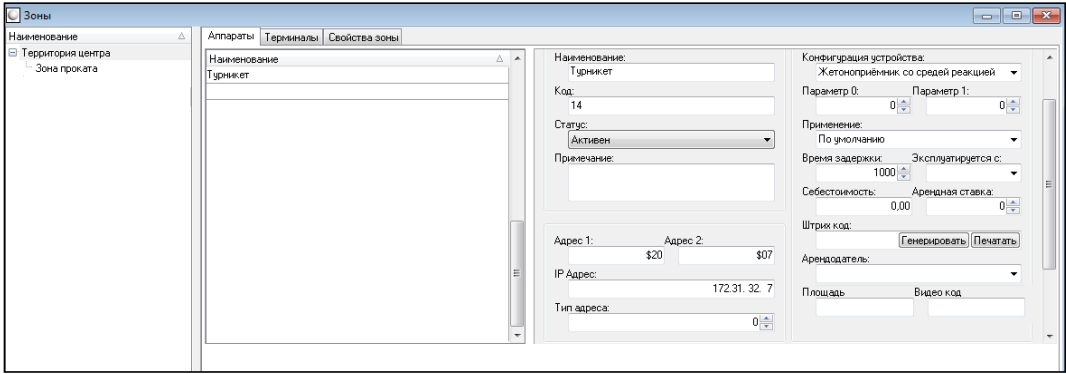
Task: Click the Примечание text area
Action: tap(671, 182)
